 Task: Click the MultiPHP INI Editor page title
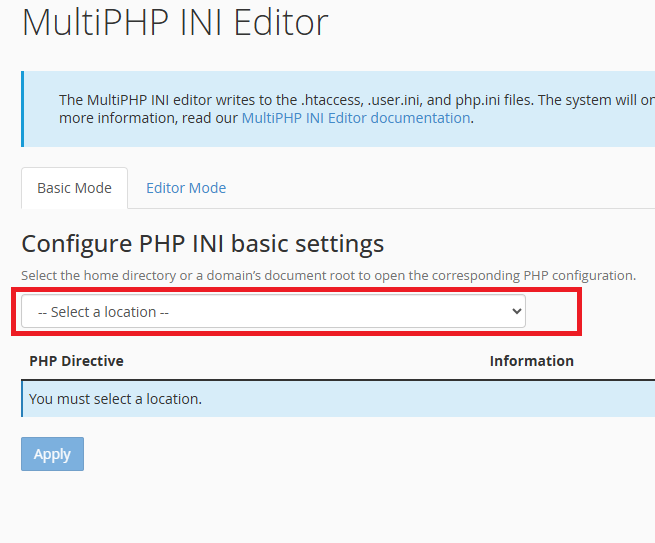click(x=175, y=23)
